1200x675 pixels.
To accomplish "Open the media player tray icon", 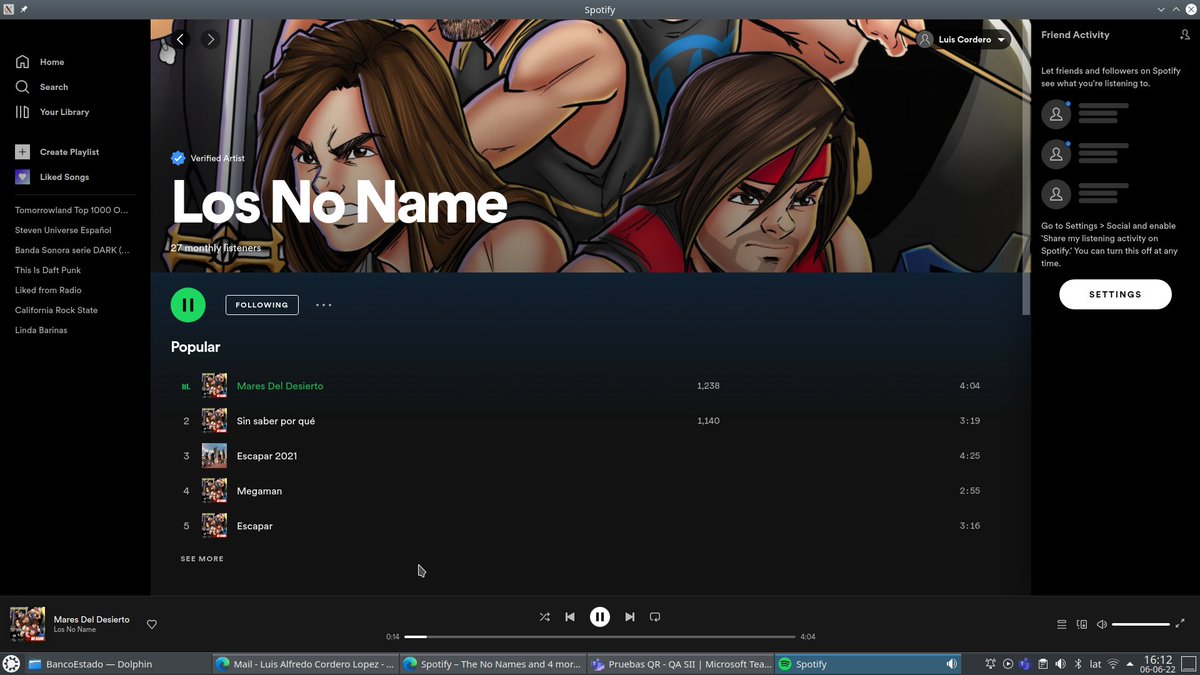I will [1008, 664].
